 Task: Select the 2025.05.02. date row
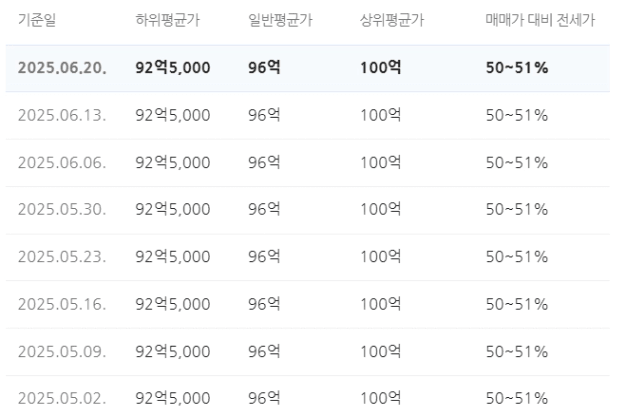[307, 396]
